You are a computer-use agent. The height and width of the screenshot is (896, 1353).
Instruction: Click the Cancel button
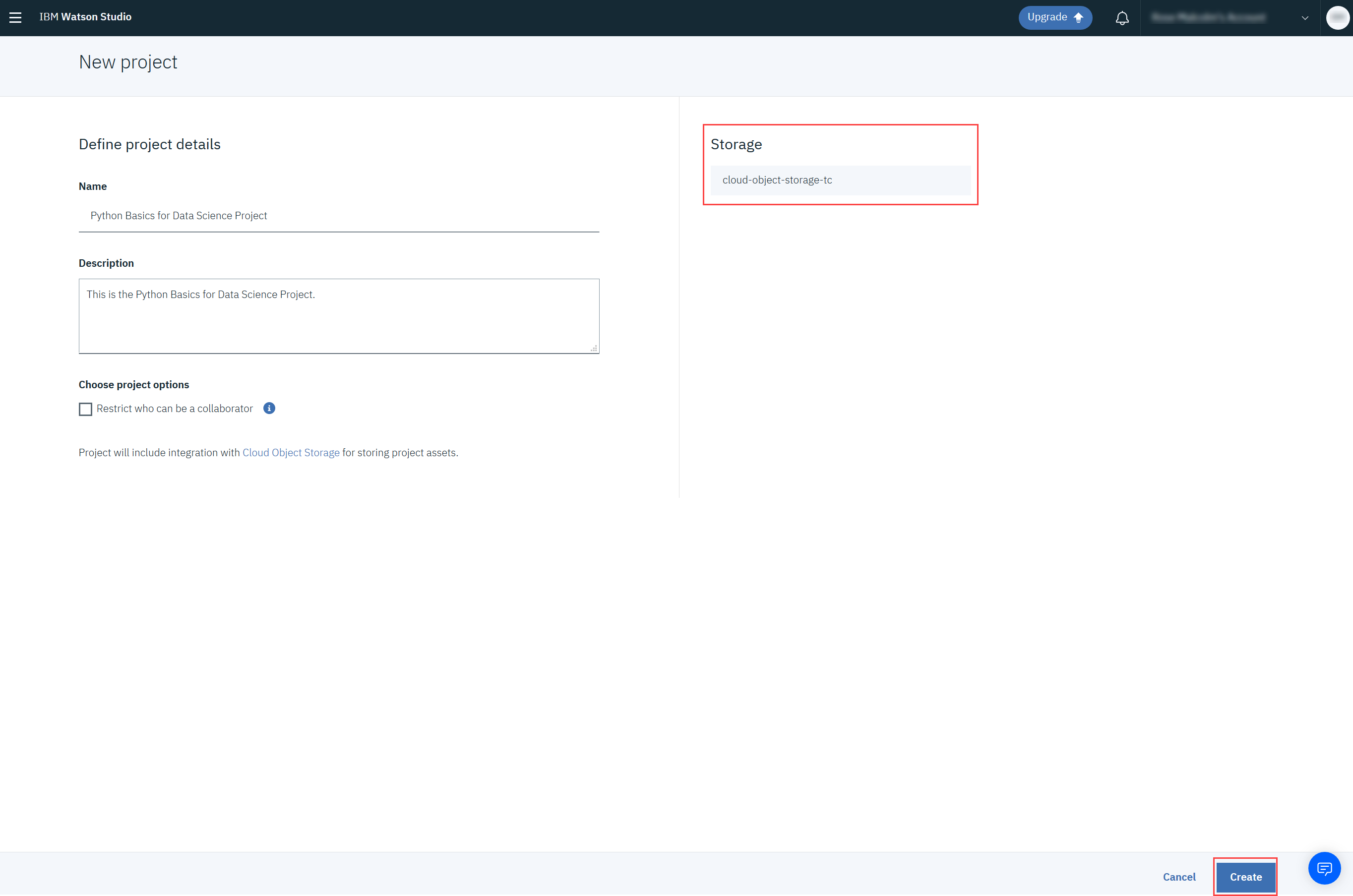pyautogui.click(x=1178, y=877)
